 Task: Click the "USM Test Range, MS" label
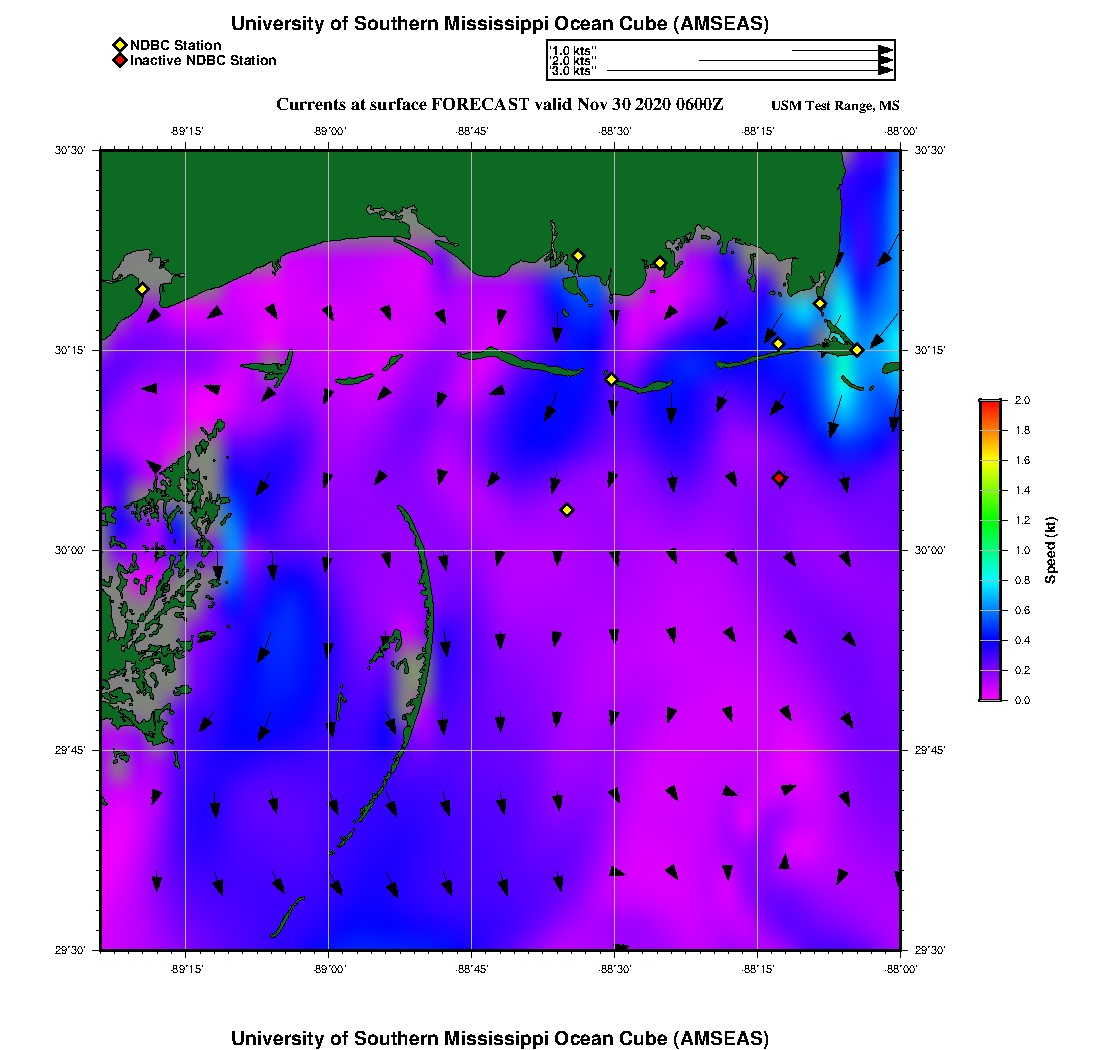click(835, 106)
